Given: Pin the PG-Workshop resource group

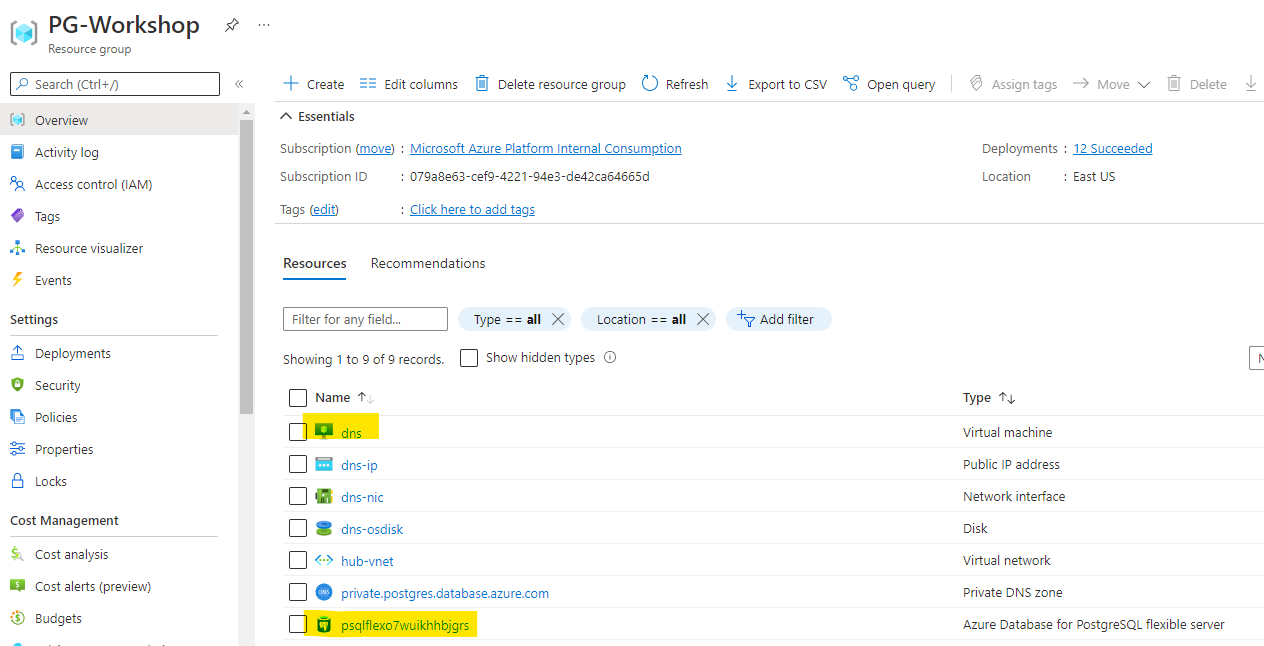Looking at the screenshot, I should (x=232, y=25).
